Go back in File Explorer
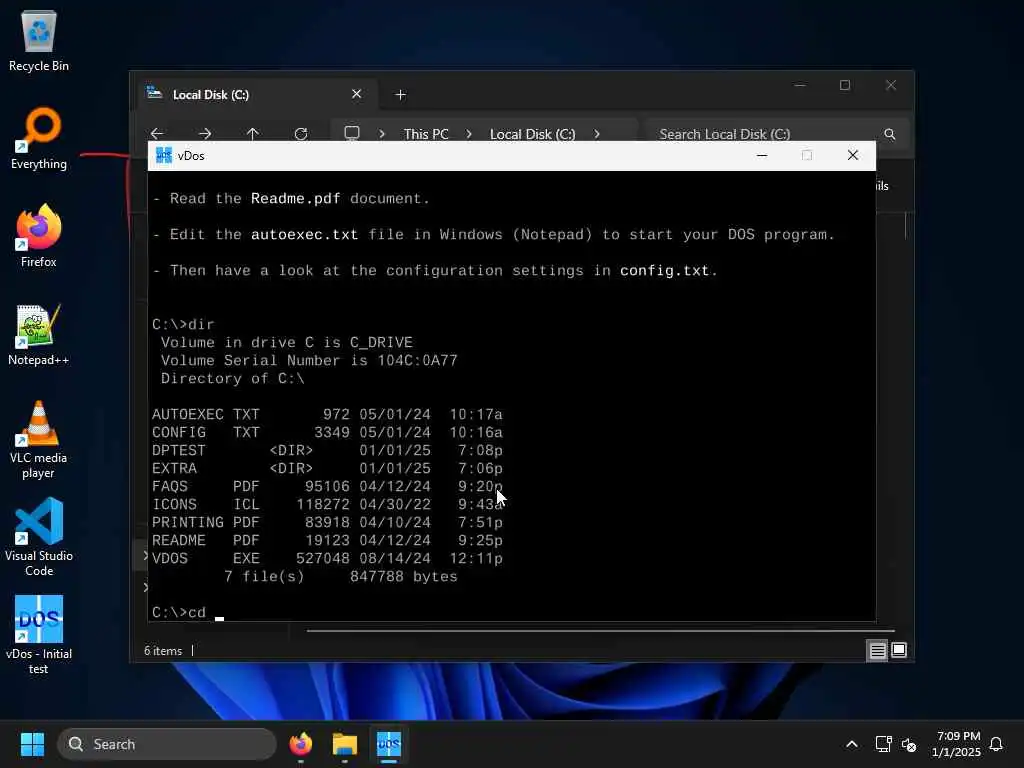The width and height of the screenshot is (1024, 768). (x=157, y=134)
